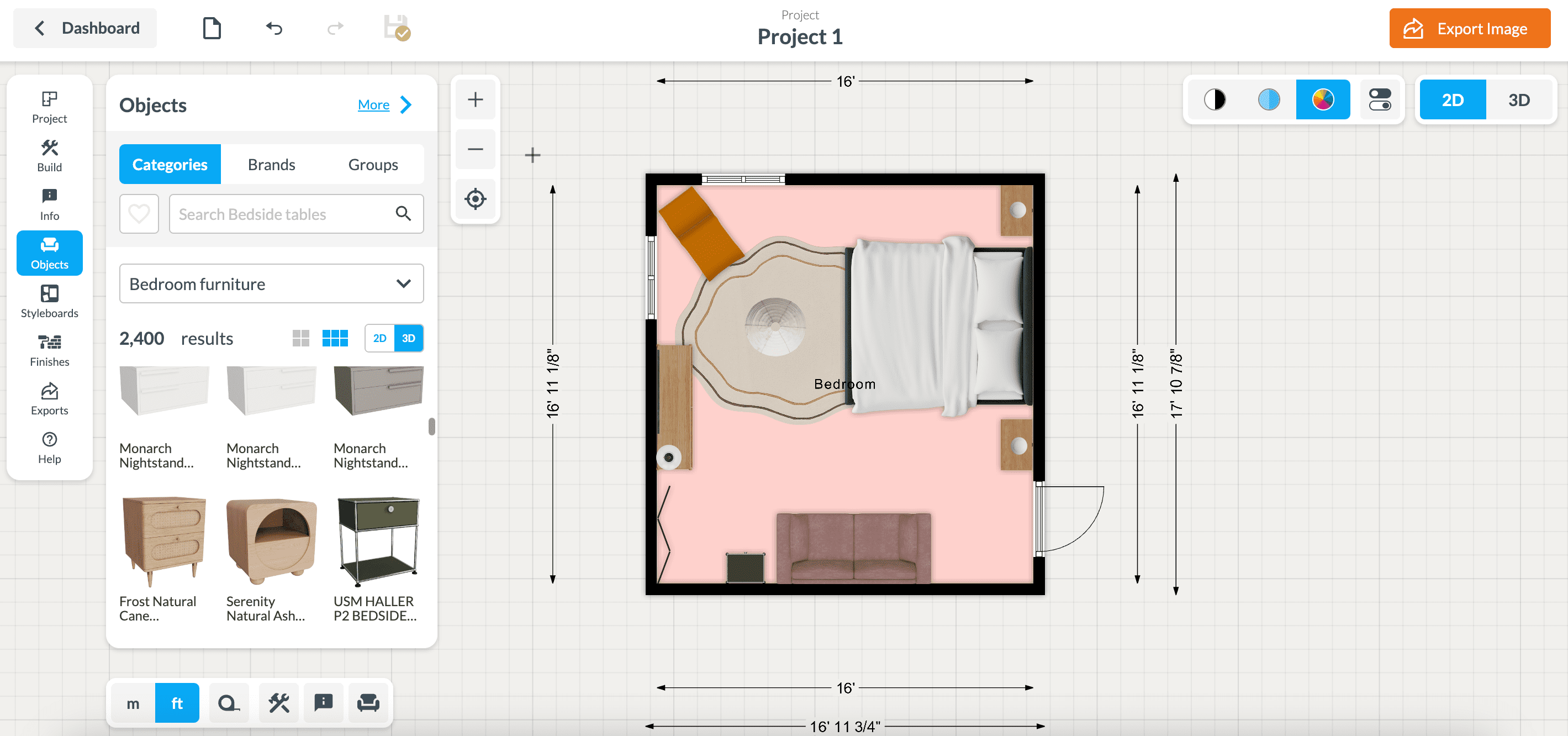Switch to the Groups tab
The image size is (1568, 736).
coord(372,164)
